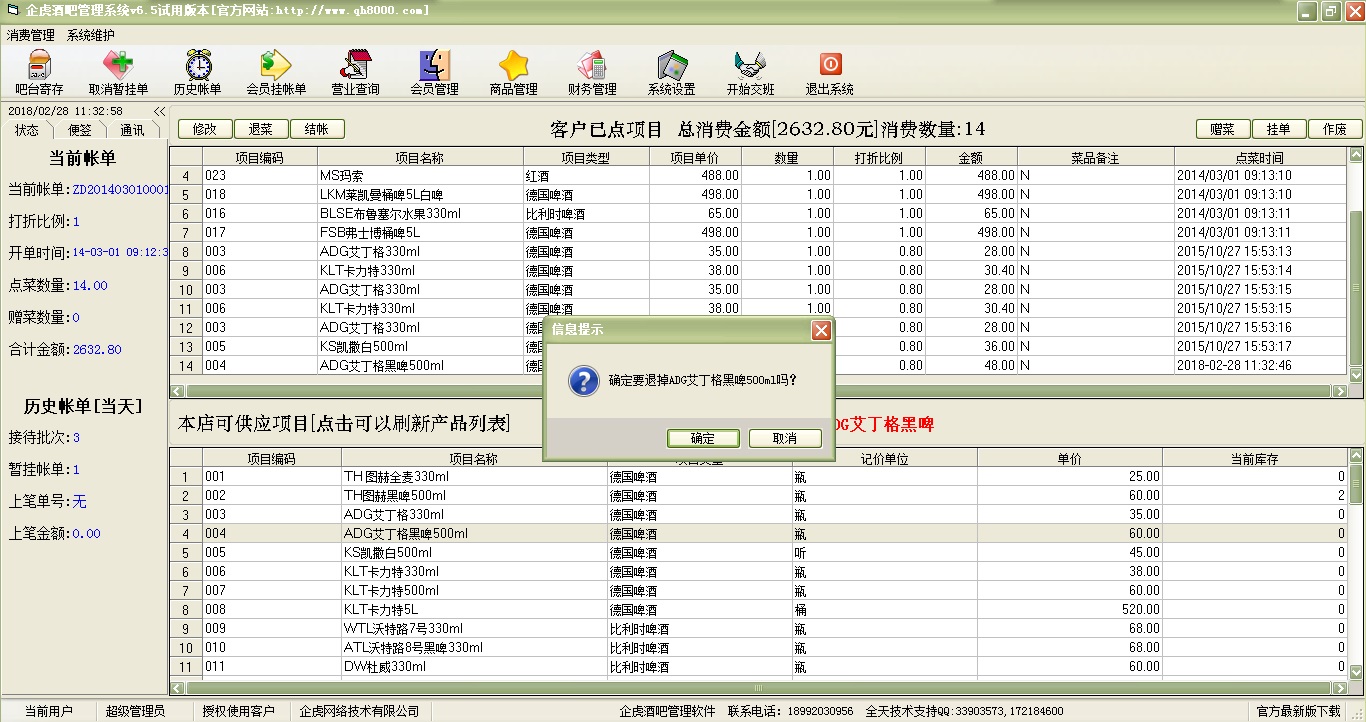The width and height of the screenshot is (1366, 722).
Task: Click the 点菜时间 column header
Action: (x=1259, y=158)
